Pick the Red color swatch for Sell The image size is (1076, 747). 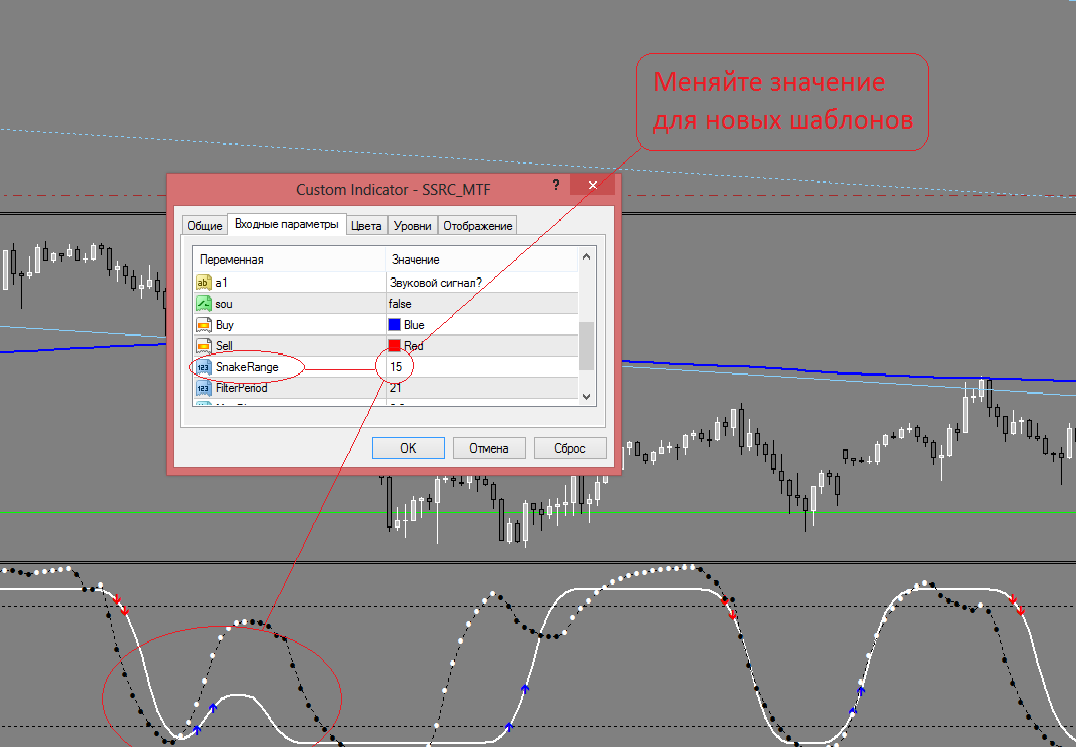[x=395, y=346]
